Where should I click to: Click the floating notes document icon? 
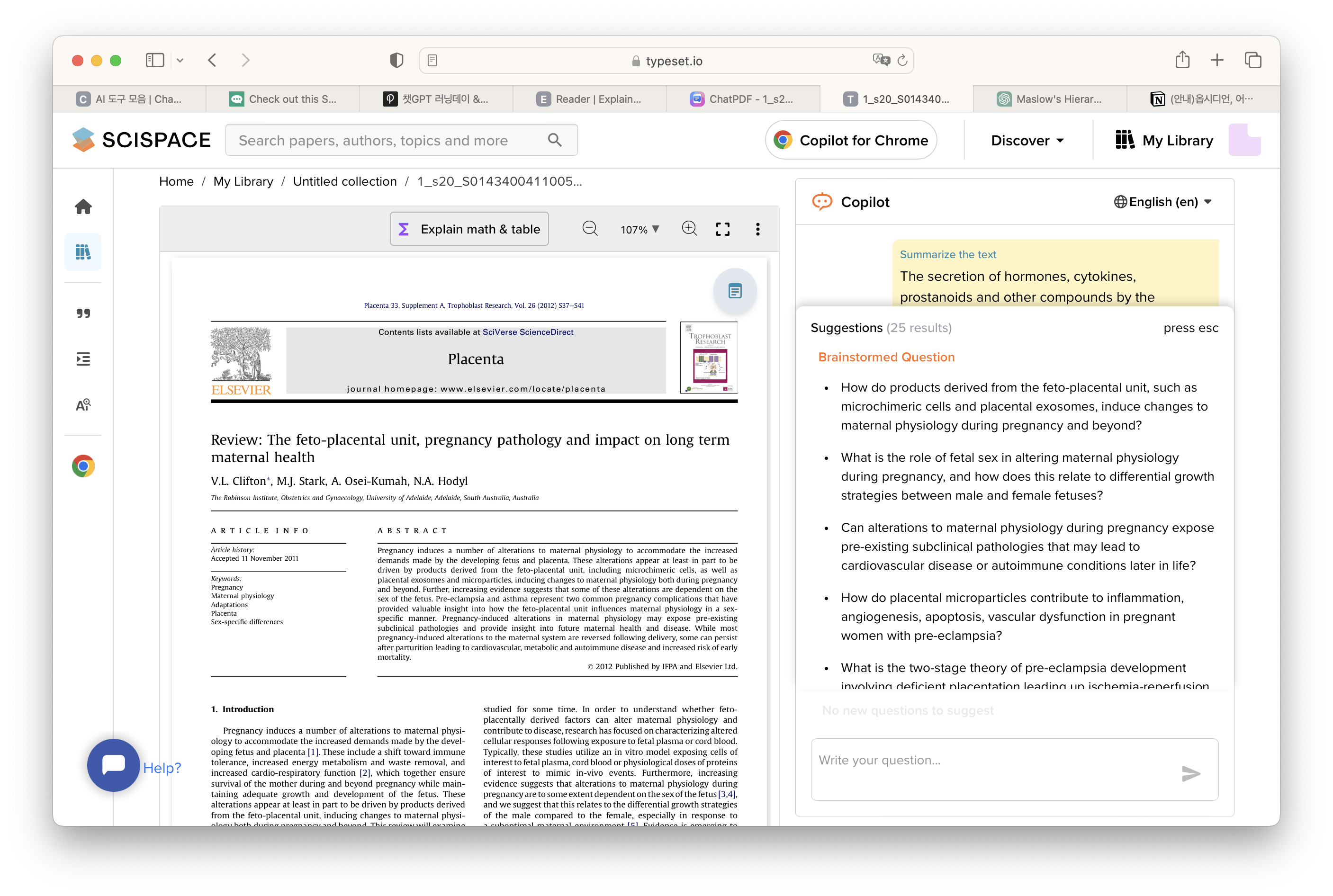(735, 291)
